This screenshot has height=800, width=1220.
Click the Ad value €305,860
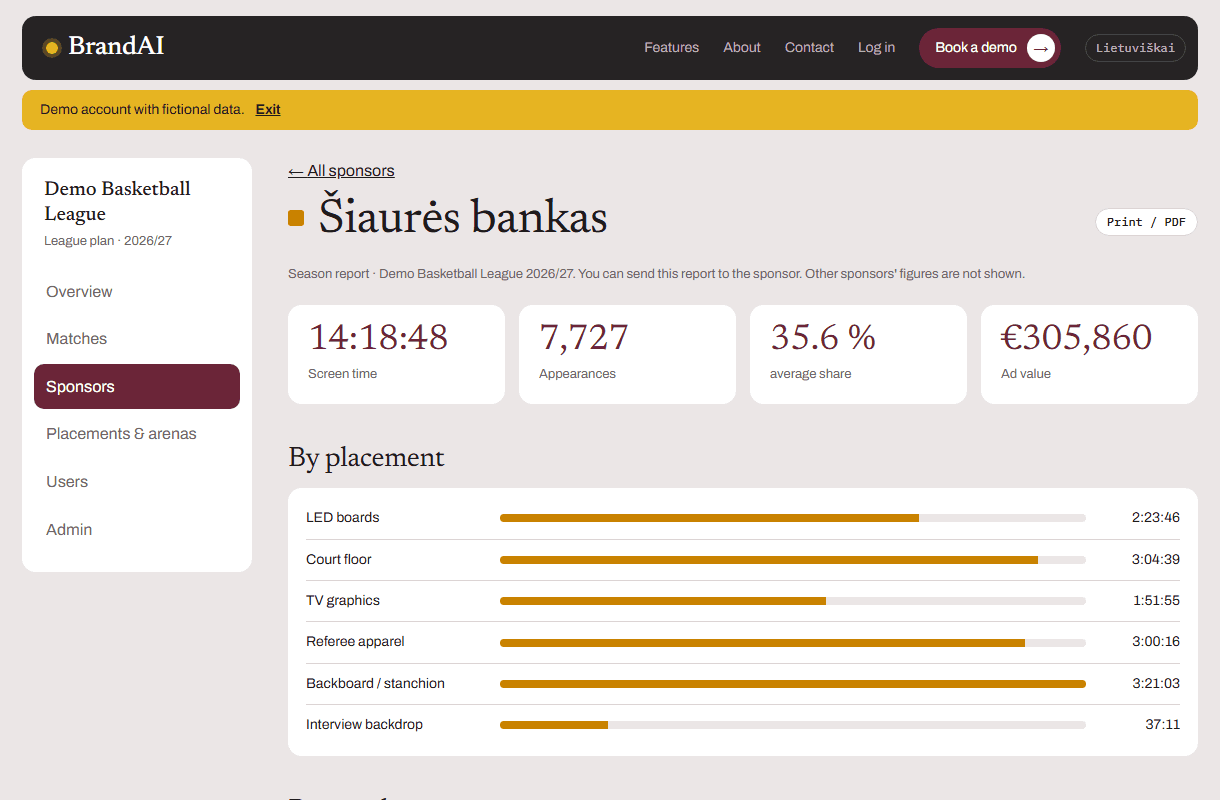click(1077, 337)
